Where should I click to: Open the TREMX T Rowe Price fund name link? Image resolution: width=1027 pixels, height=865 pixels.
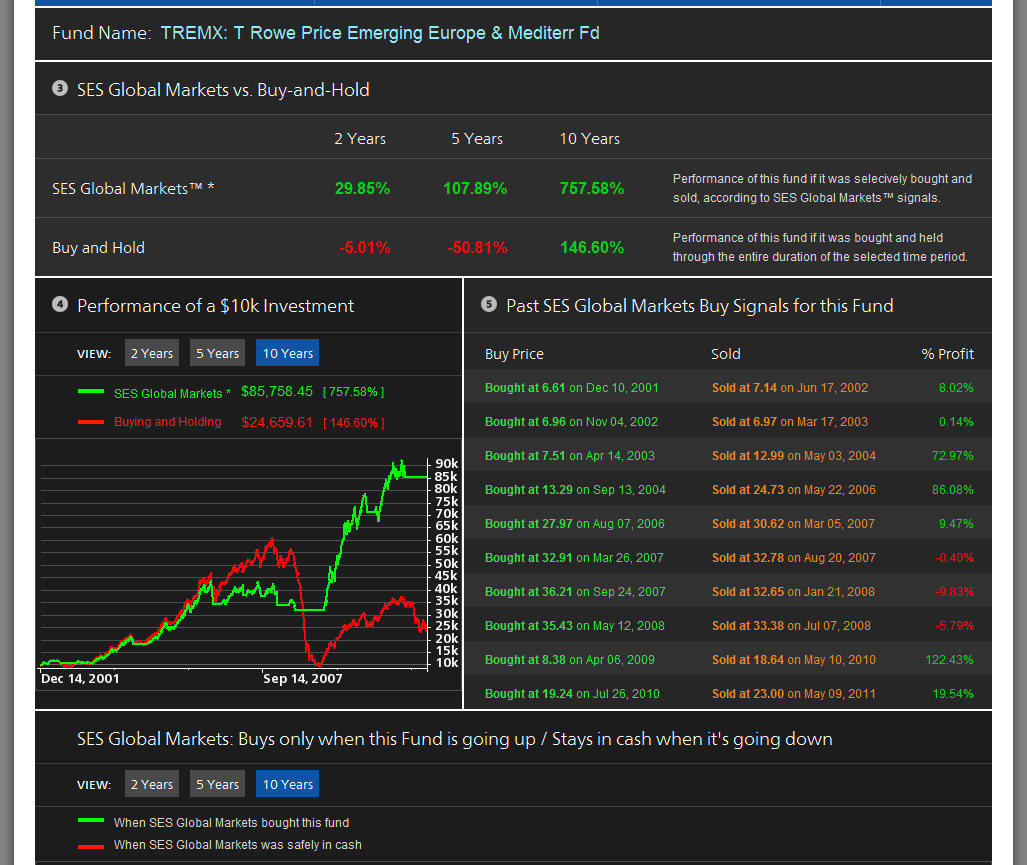(380, 33)
